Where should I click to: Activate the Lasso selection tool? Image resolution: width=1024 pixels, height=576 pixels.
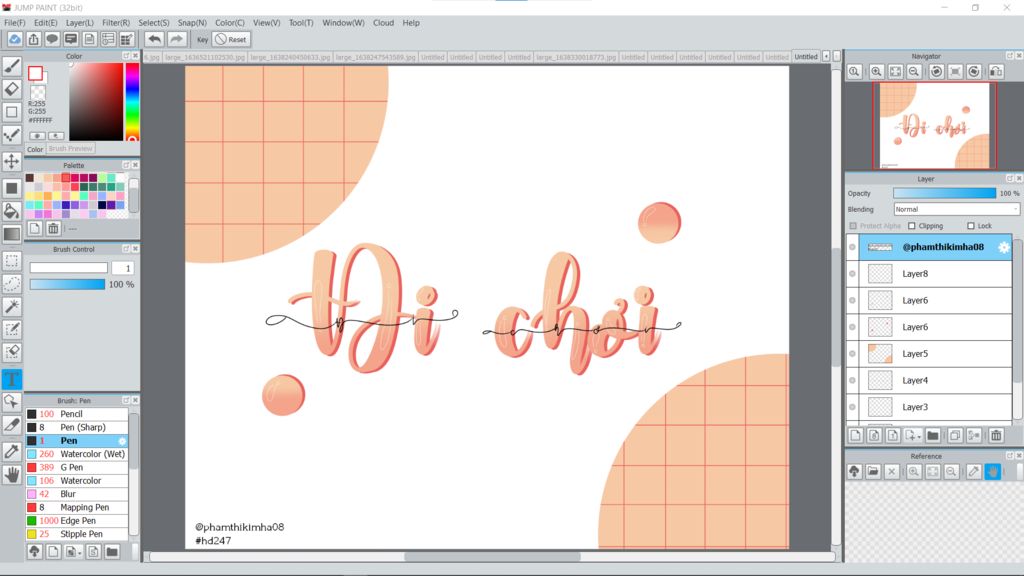12,283
